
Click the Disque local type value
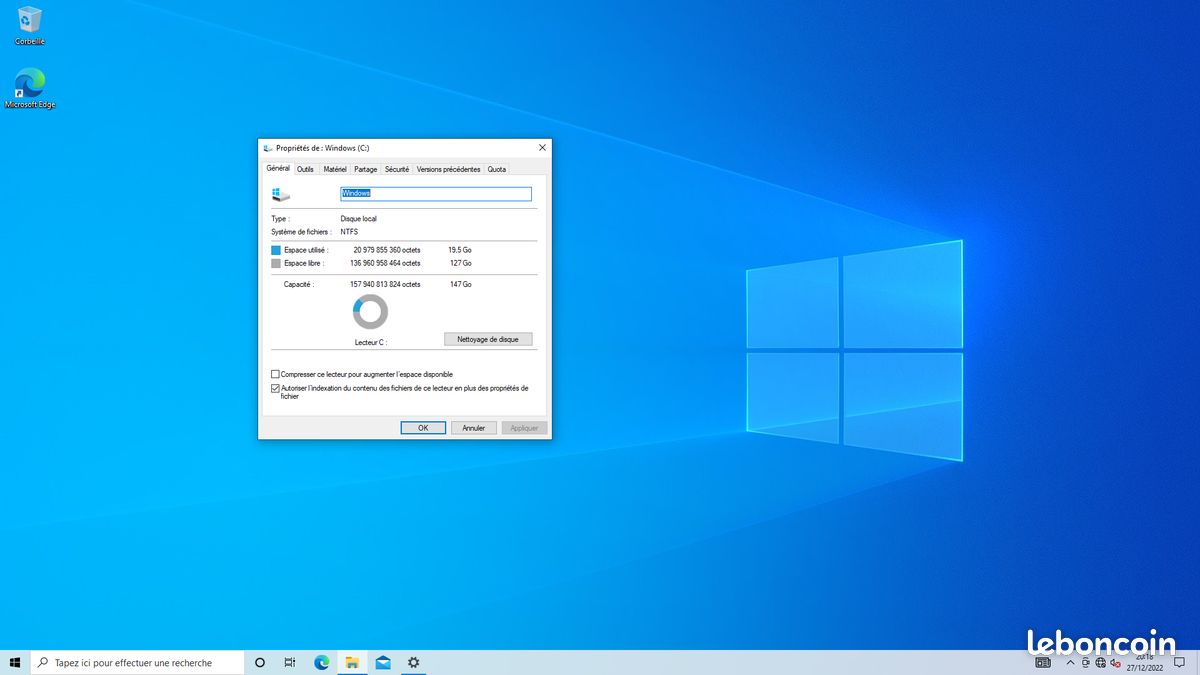[358, 218]
